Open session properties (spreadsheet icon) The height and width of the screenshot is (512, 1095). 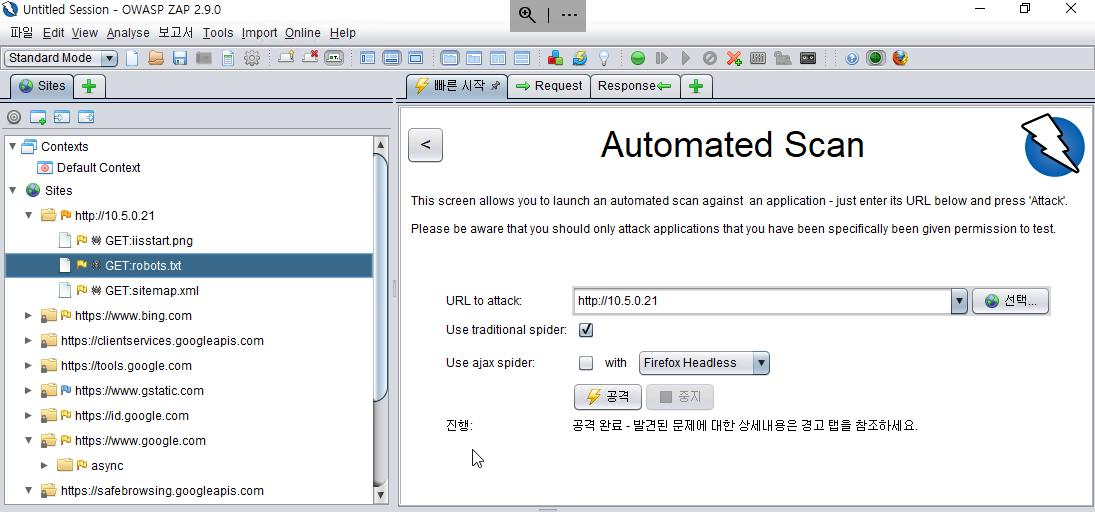[x=228, y=59]
